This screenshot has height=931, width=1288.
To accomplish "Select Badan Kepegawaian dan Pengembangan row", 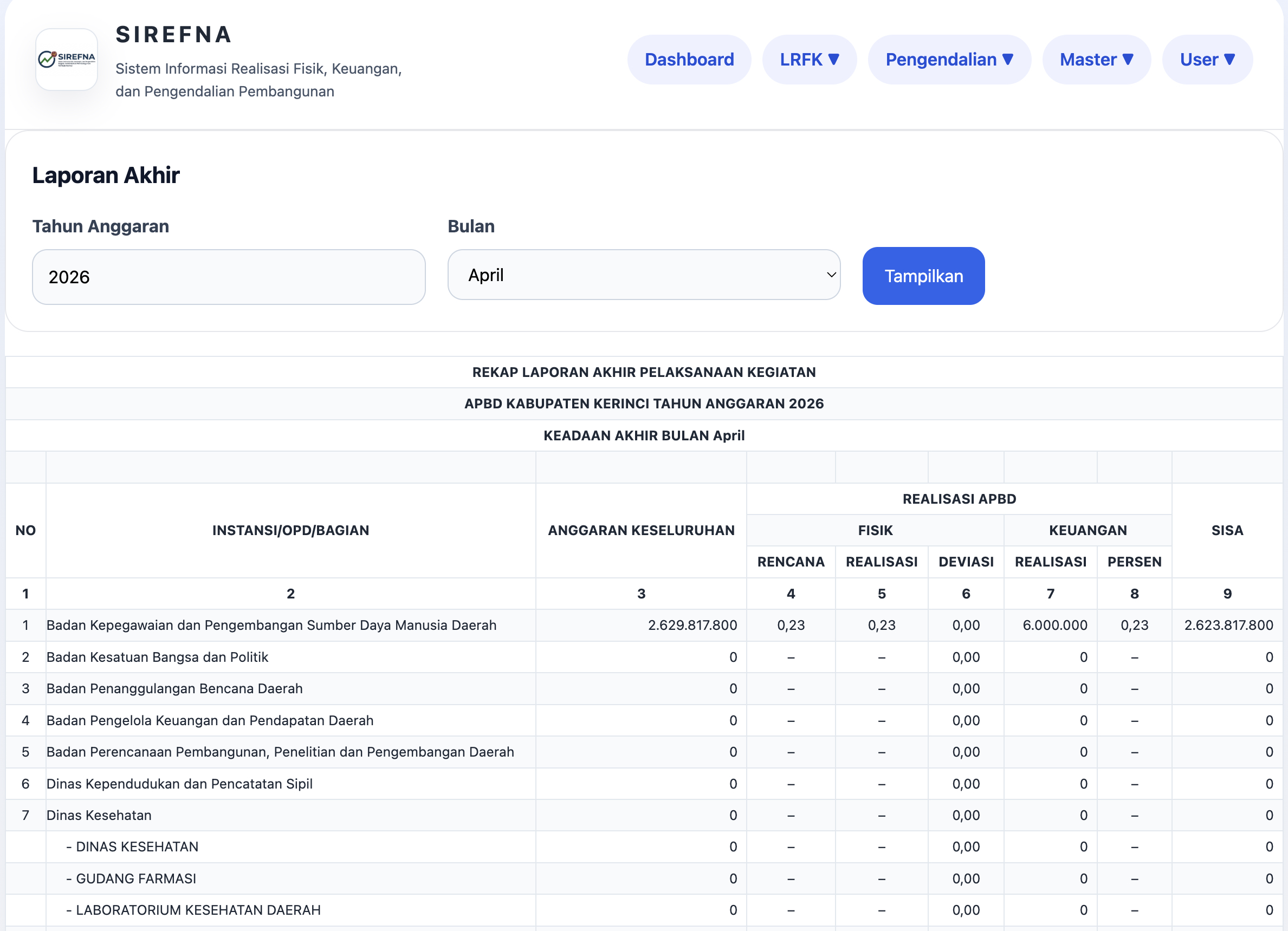I will pos(271,625).
